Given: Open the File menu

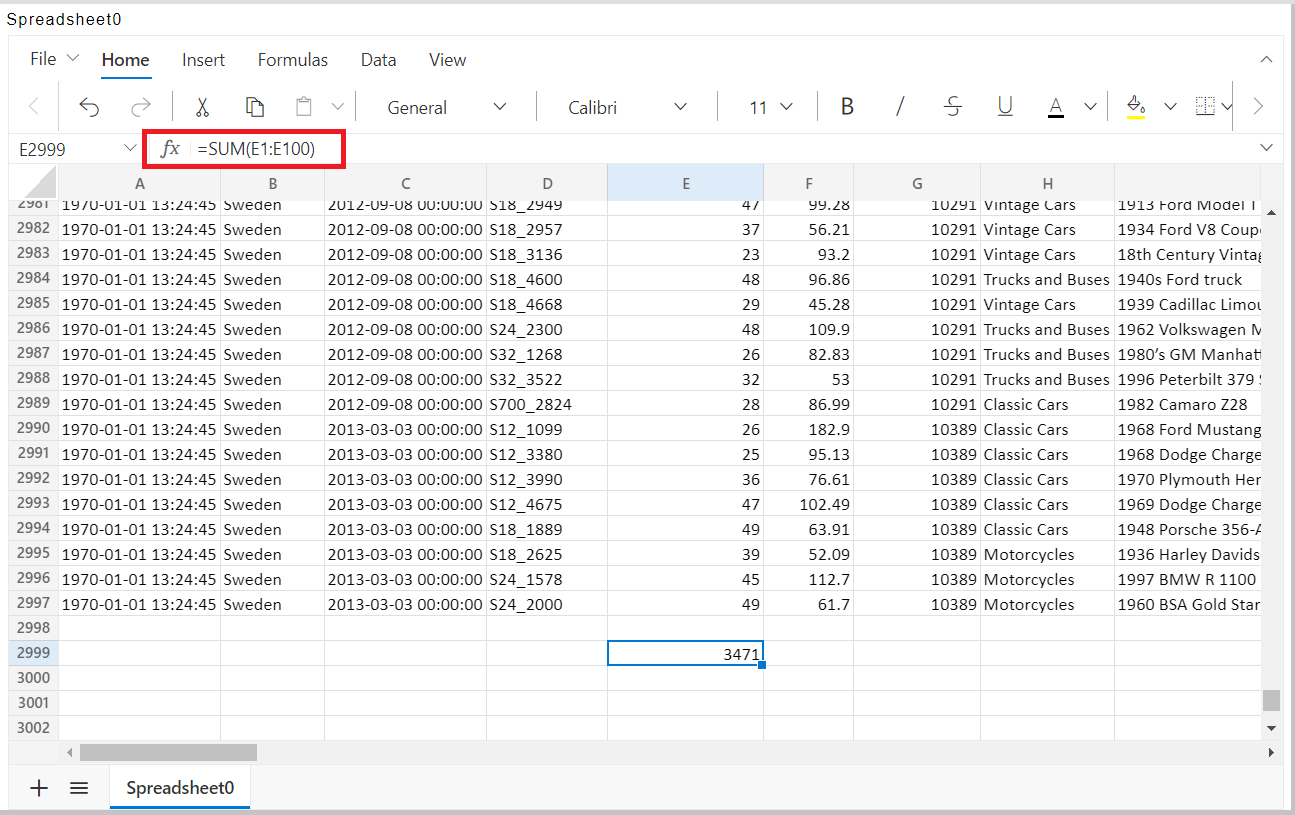Looking at the screenshot, I should 53,59.
